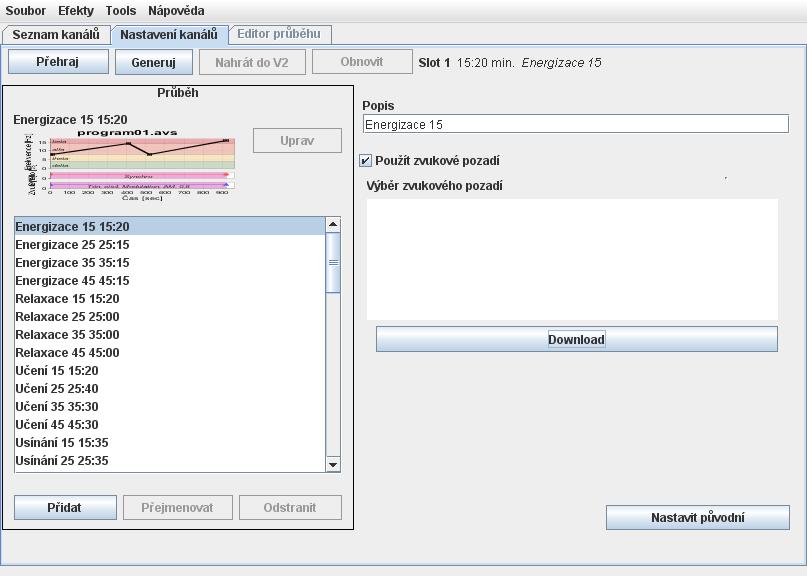The width and height of the screenshot is (807, 576).
Task: Click the Generuj button
Action: [153, 62]
